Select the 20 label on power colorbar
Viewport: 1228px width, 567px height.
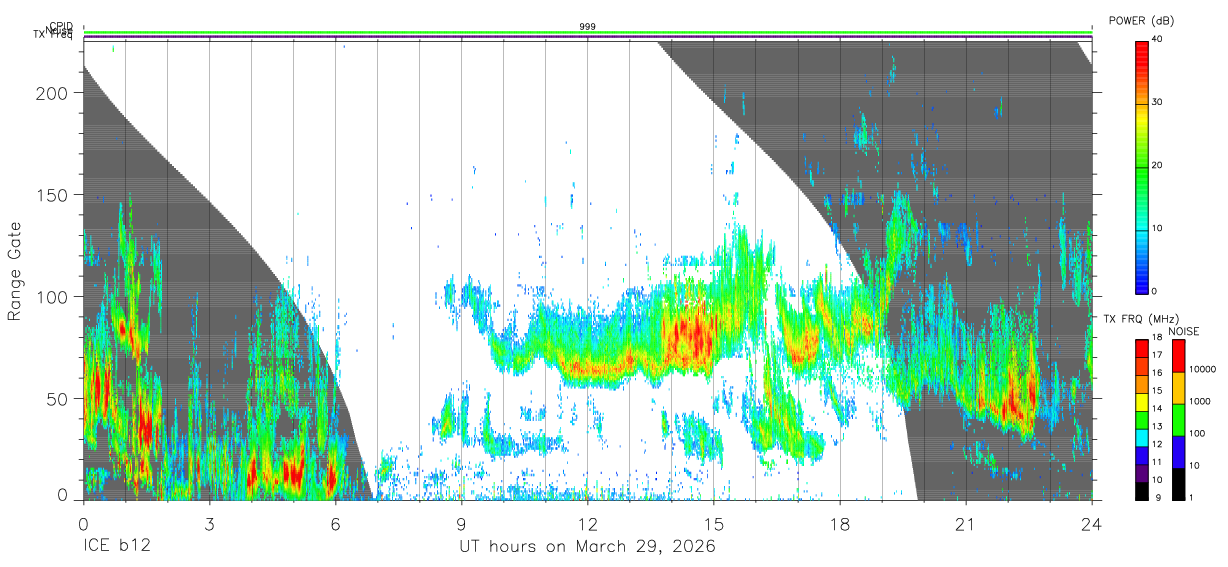(1157, 165)
